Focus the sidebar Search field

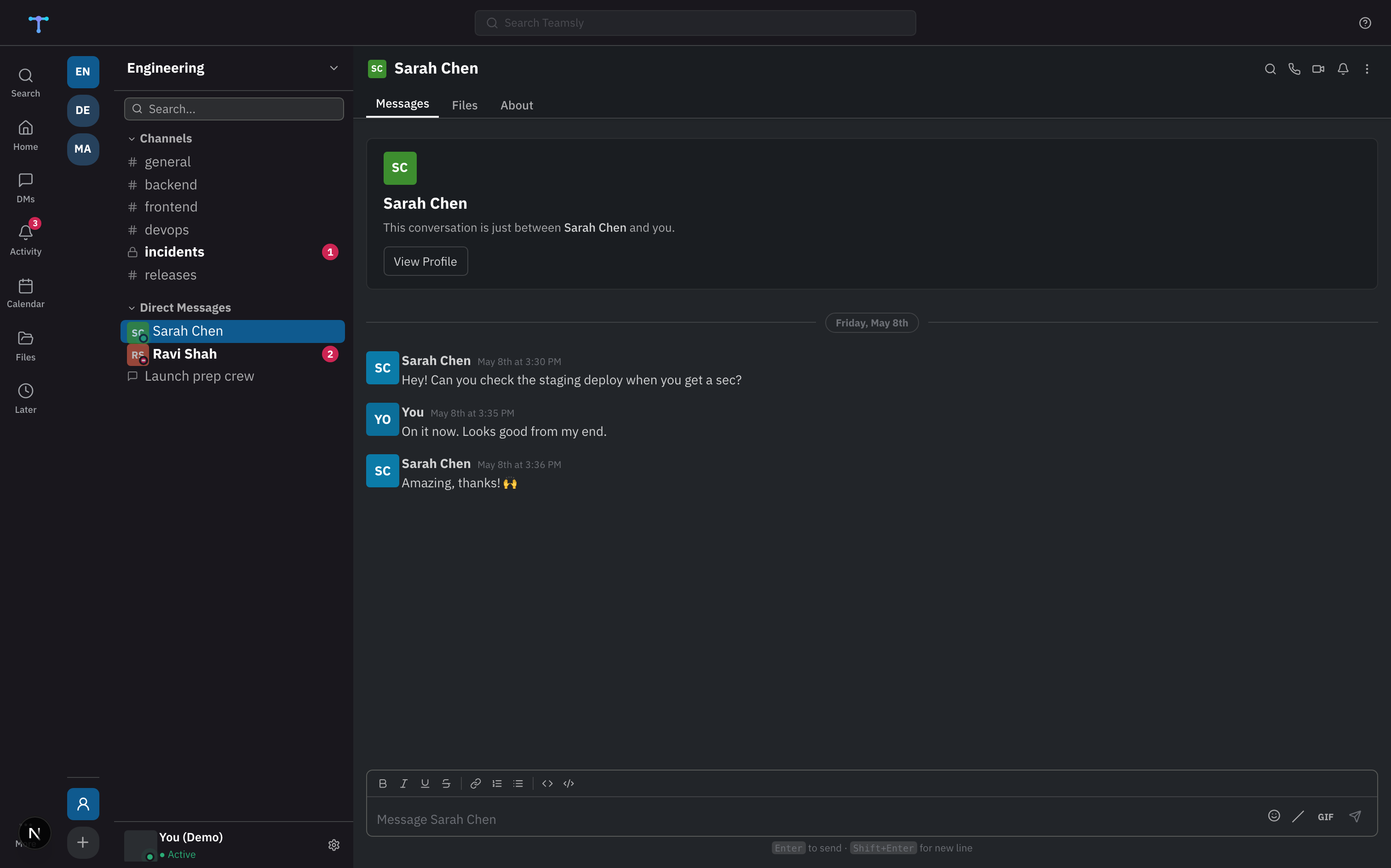[234, 109]
